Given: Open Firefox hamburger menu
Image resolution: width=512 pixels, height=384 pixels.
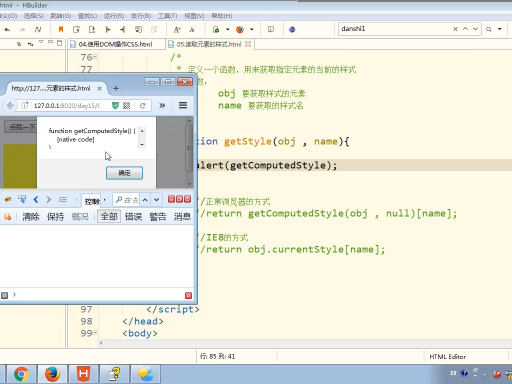Looking at the screenshot, I should tap(183, 105).
